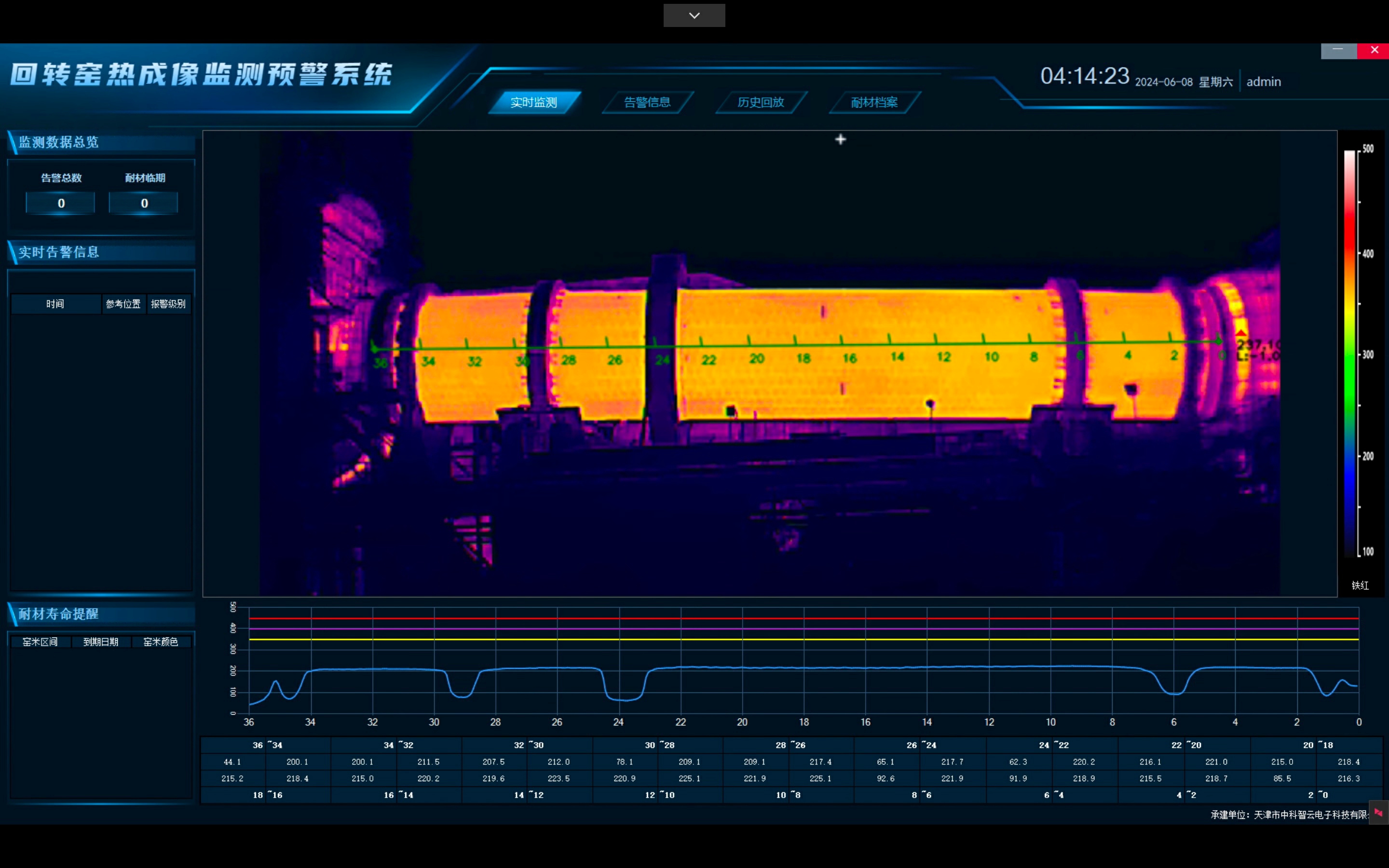This screenshot has width=1389, height=868.
Task: Open the 耐材档案 tab
Action: (x=875, y=102)
